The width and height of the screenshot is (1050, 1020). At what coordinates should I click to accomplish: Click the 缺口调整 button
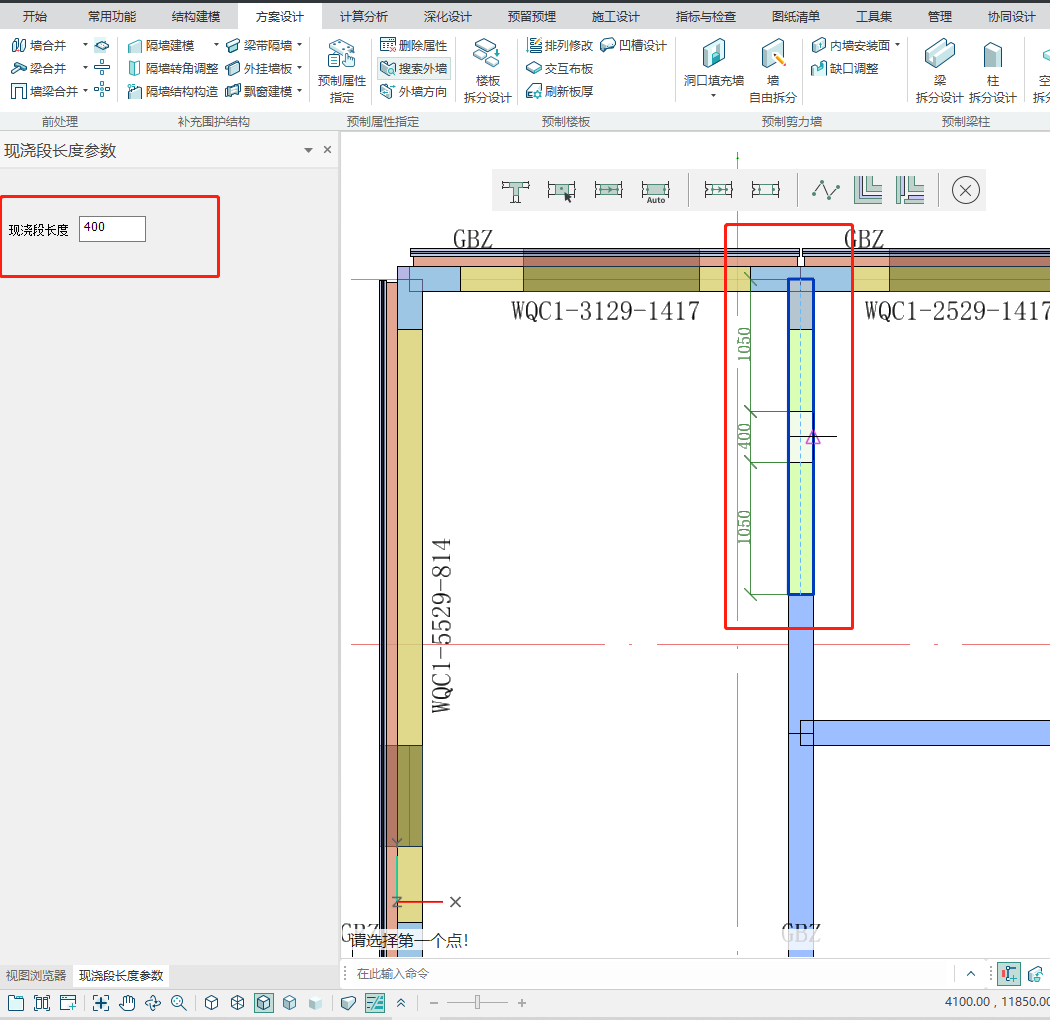coord(845,68)
